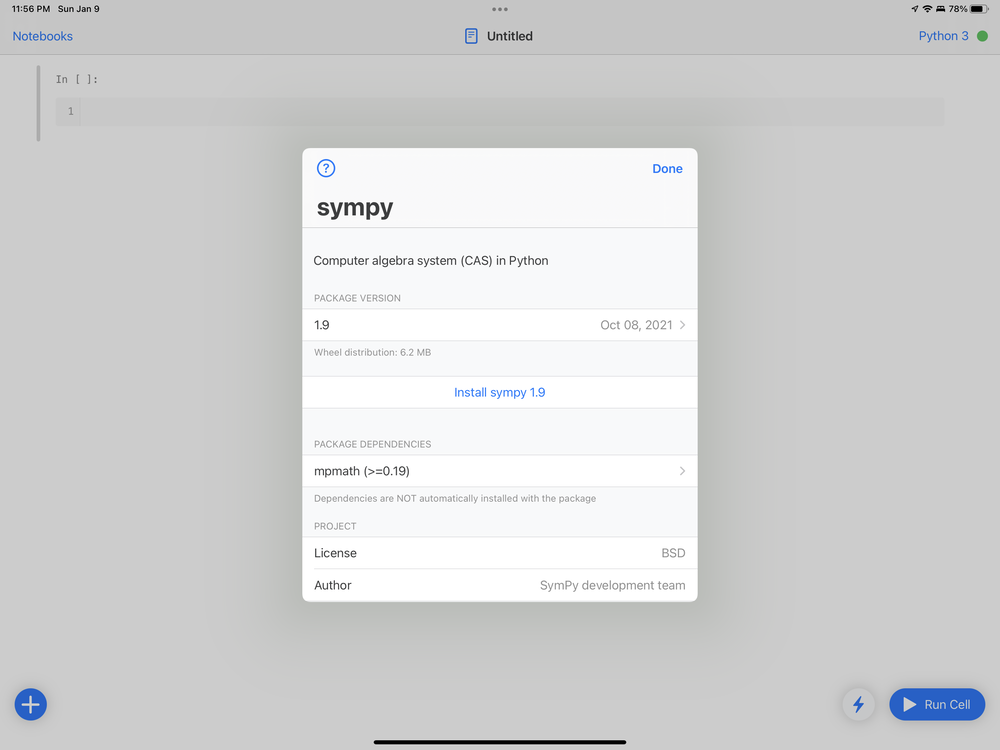Open the help question mark icon
The height and width of the screenshot is (750, 1000).
[x=326, y=168]
